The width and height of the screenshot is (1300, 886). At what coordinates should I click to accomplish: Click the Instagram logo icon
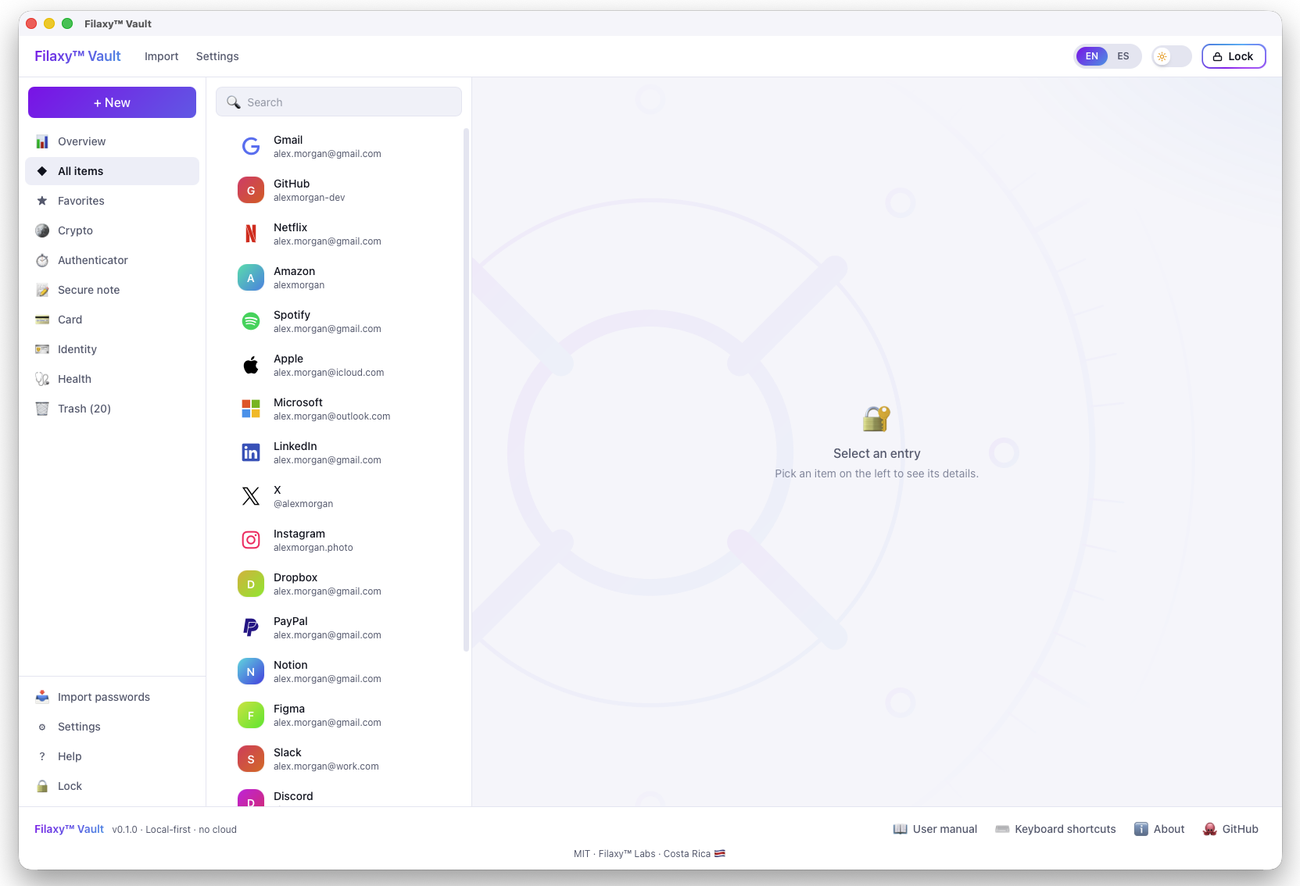coord(251,540)
